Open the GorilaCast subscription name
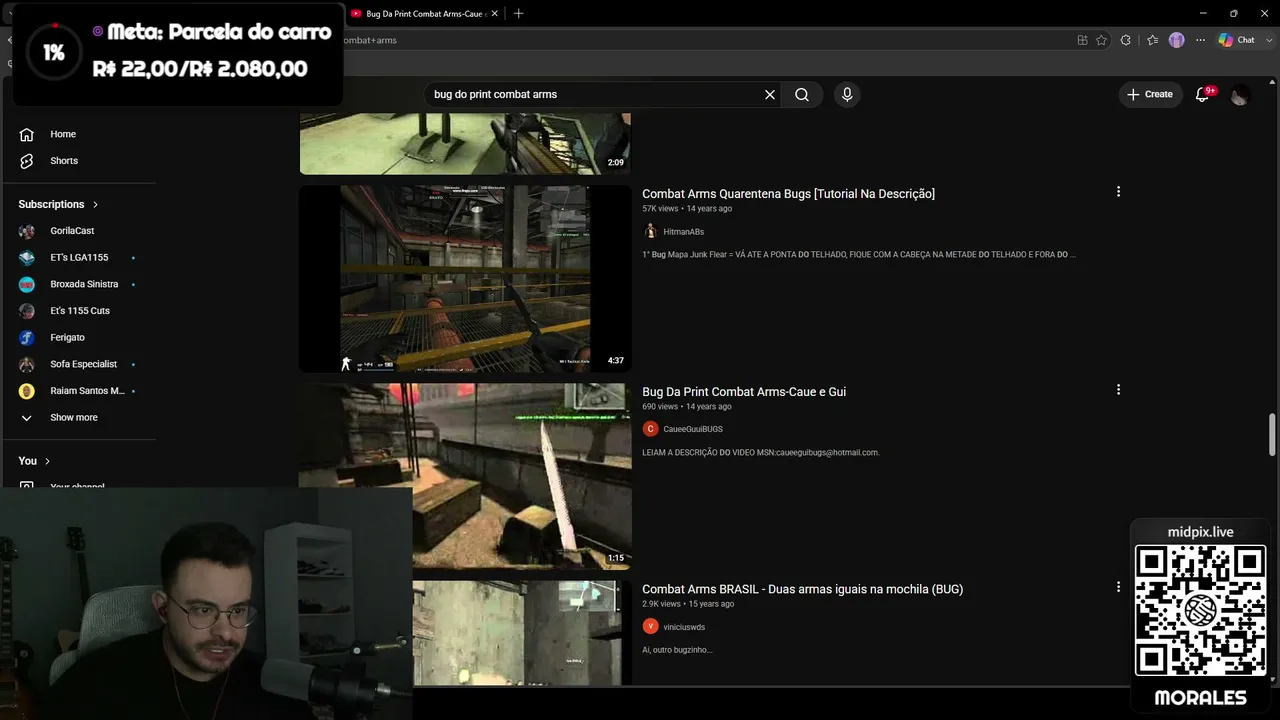 pyautogui.click(x=72, y=231)
